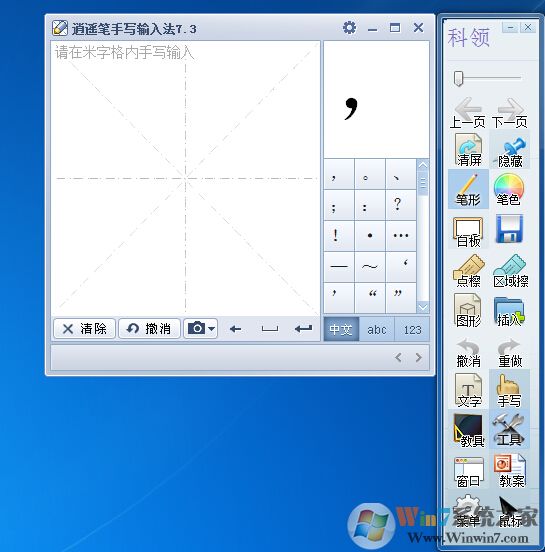The height and width of the screenshot is (552, 545).
Task: Switch to the 123 input tab
Action: click(x=412, y=330)
